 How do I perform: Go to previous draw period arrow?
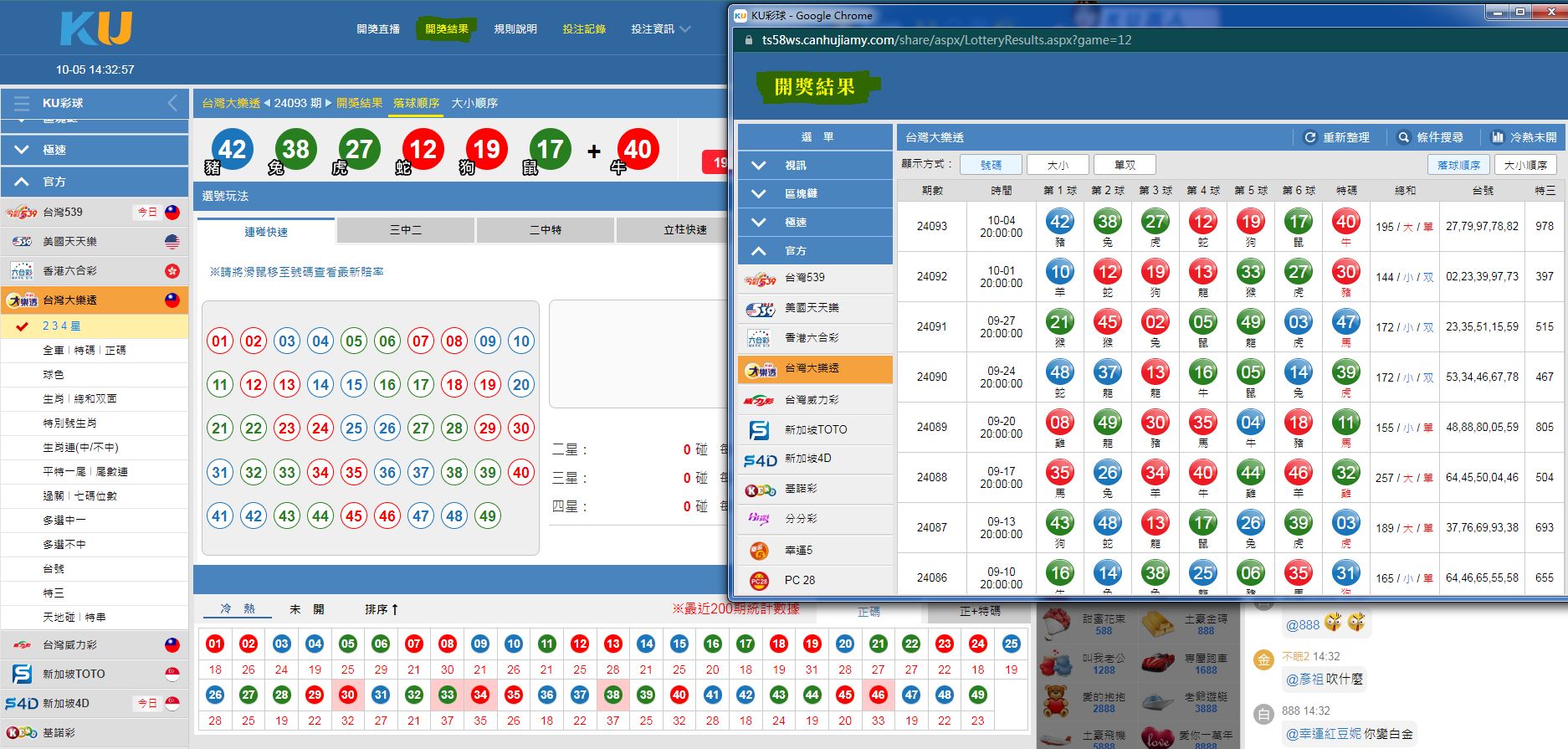click(x=267, y=103)
